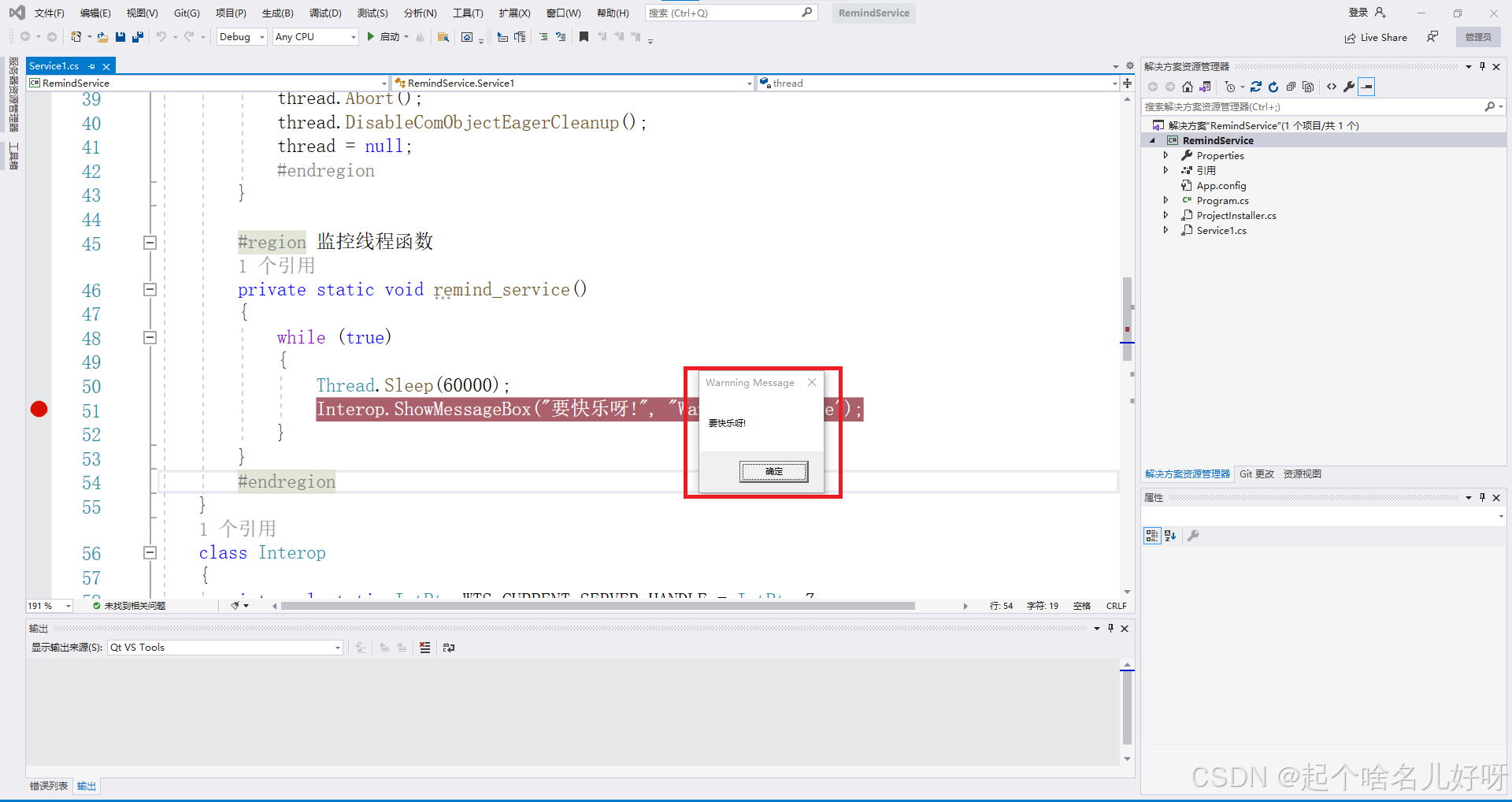Toggle the breakpoint on line 51

pyautogui.click(x=39, y=409)
